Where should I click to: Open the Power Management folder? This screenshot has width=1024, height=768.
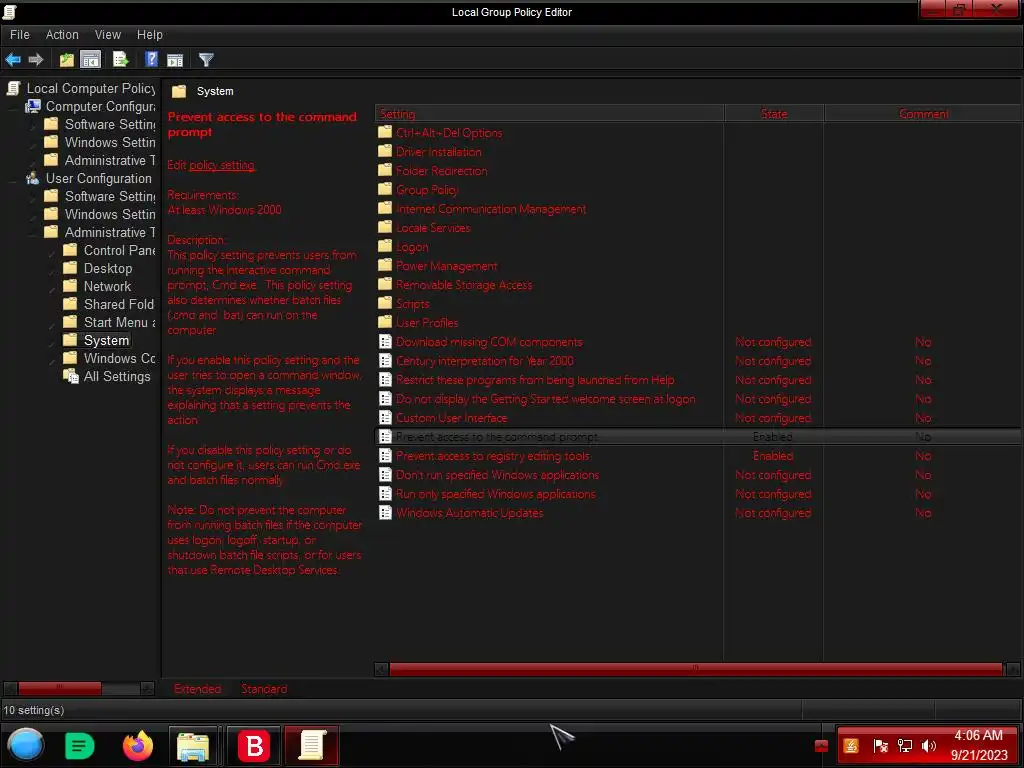pyautogui.click(x=446, y=266)
